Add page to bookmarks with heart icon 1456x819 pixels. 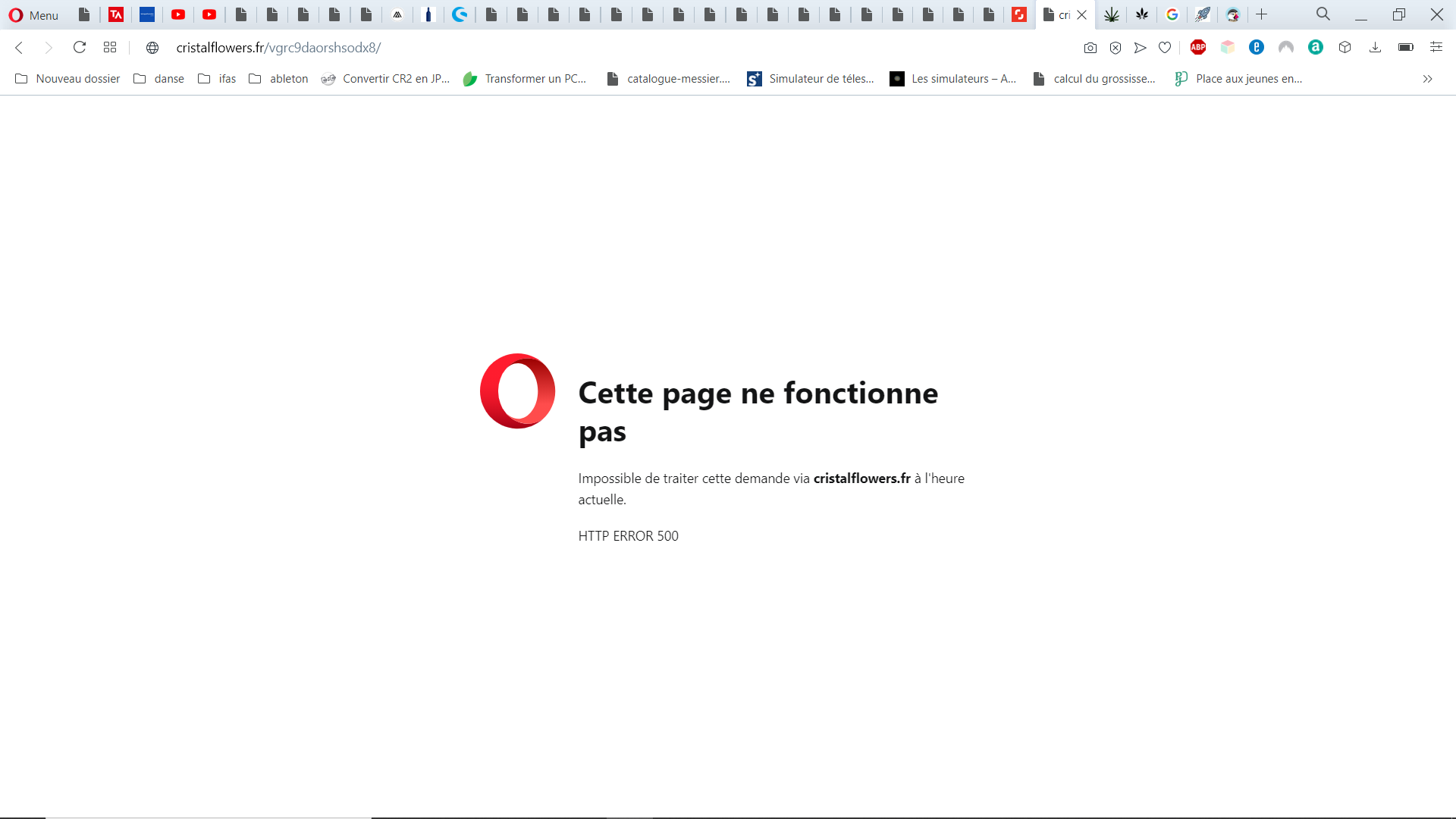point(1165,48)
